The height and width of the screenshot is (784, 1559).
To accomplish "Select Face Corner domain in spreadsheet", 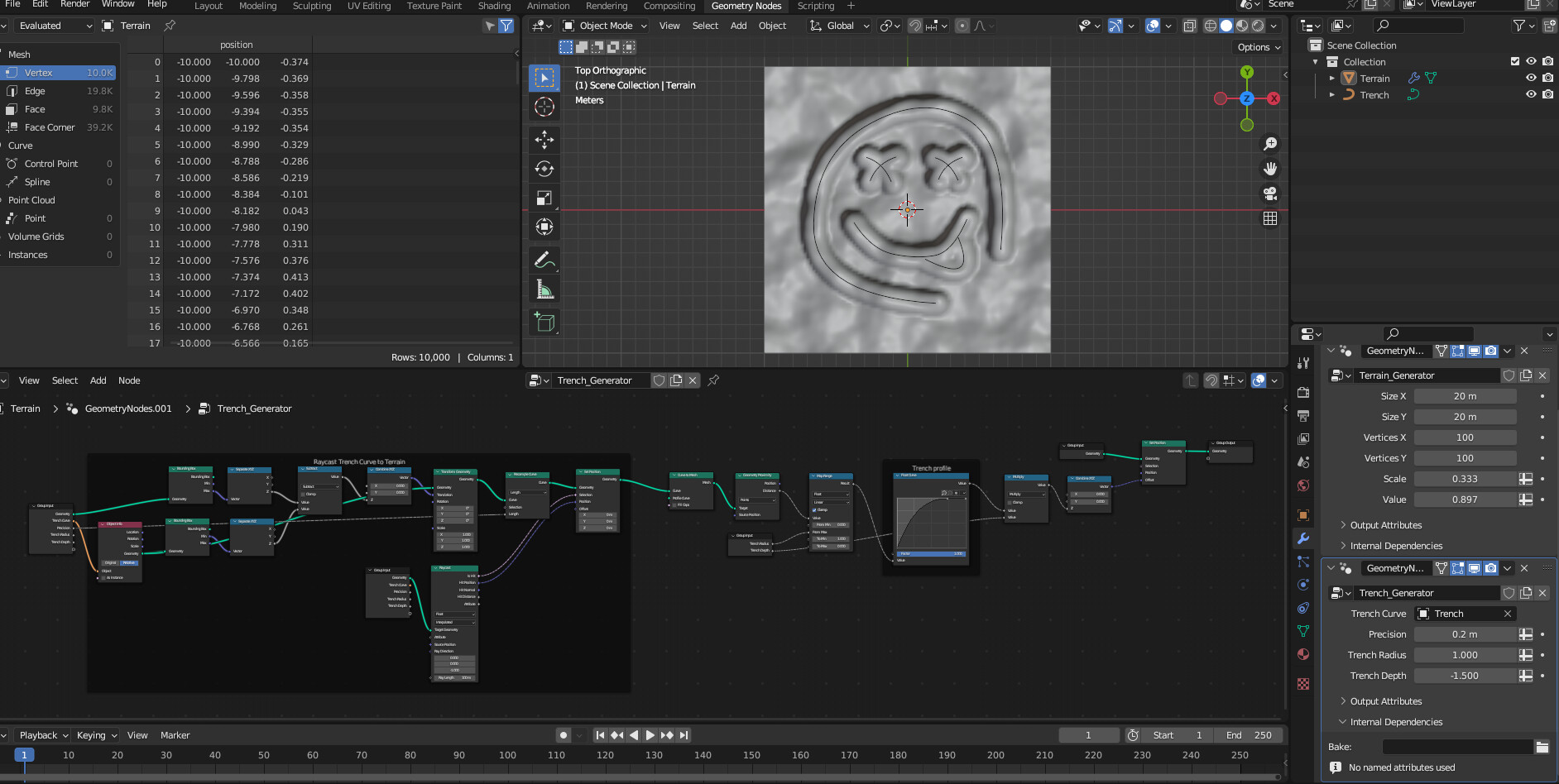I will [x=60, y=127].
